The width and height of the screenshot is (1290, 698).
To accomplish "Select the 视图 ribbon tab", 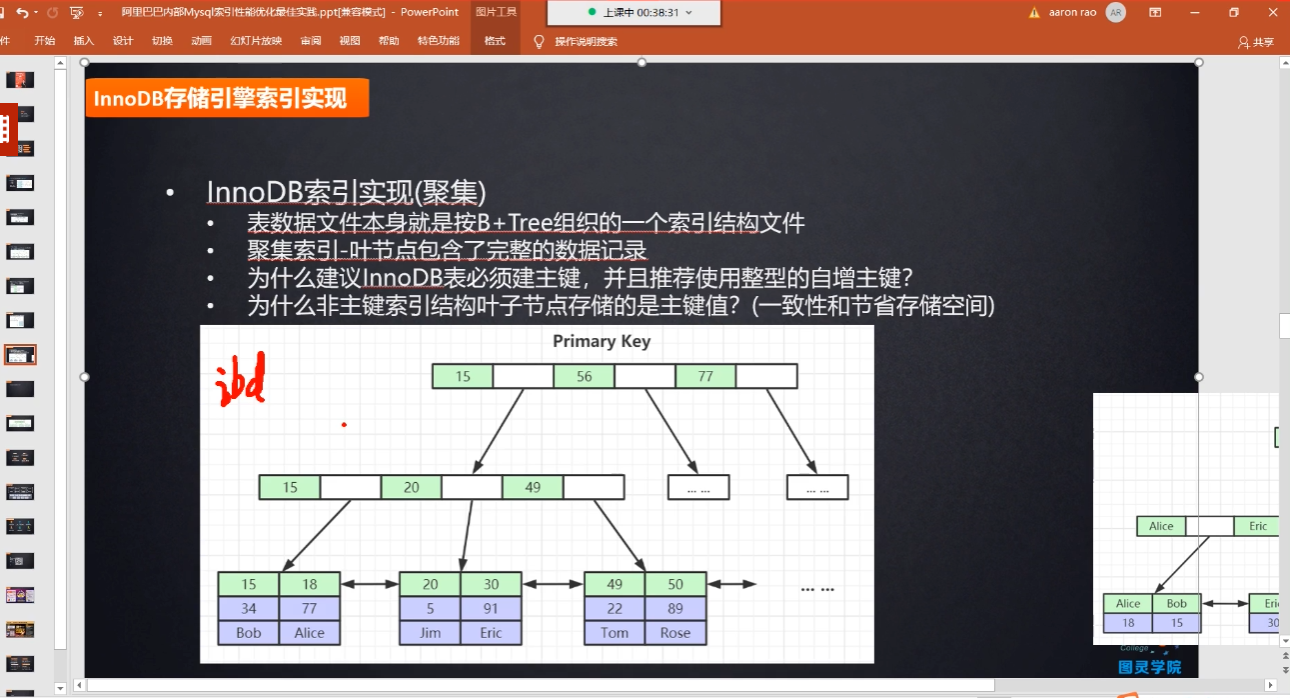I will 350,41.
